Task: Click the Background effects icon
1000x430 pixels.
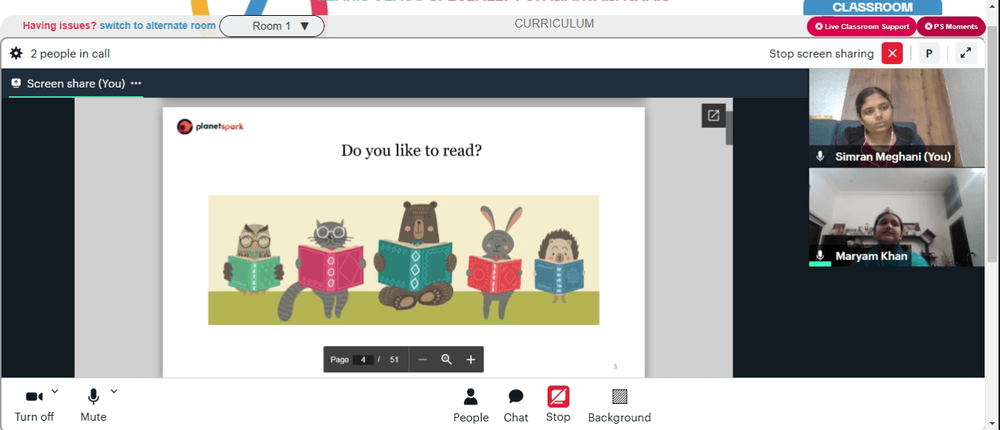Action: tap(619, 406)
